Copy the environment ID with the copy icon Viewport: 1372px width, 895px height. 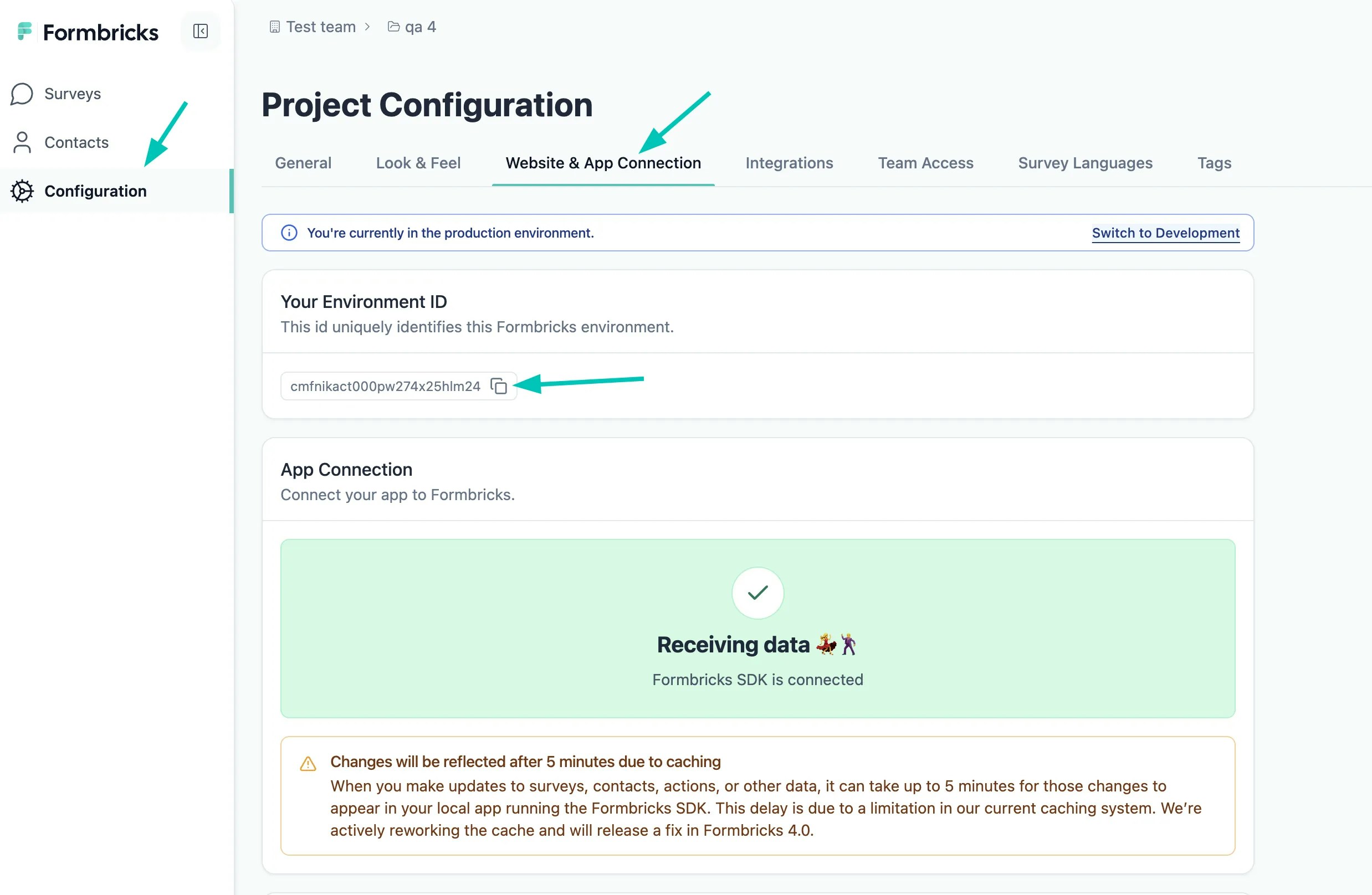tap(499, 386)
